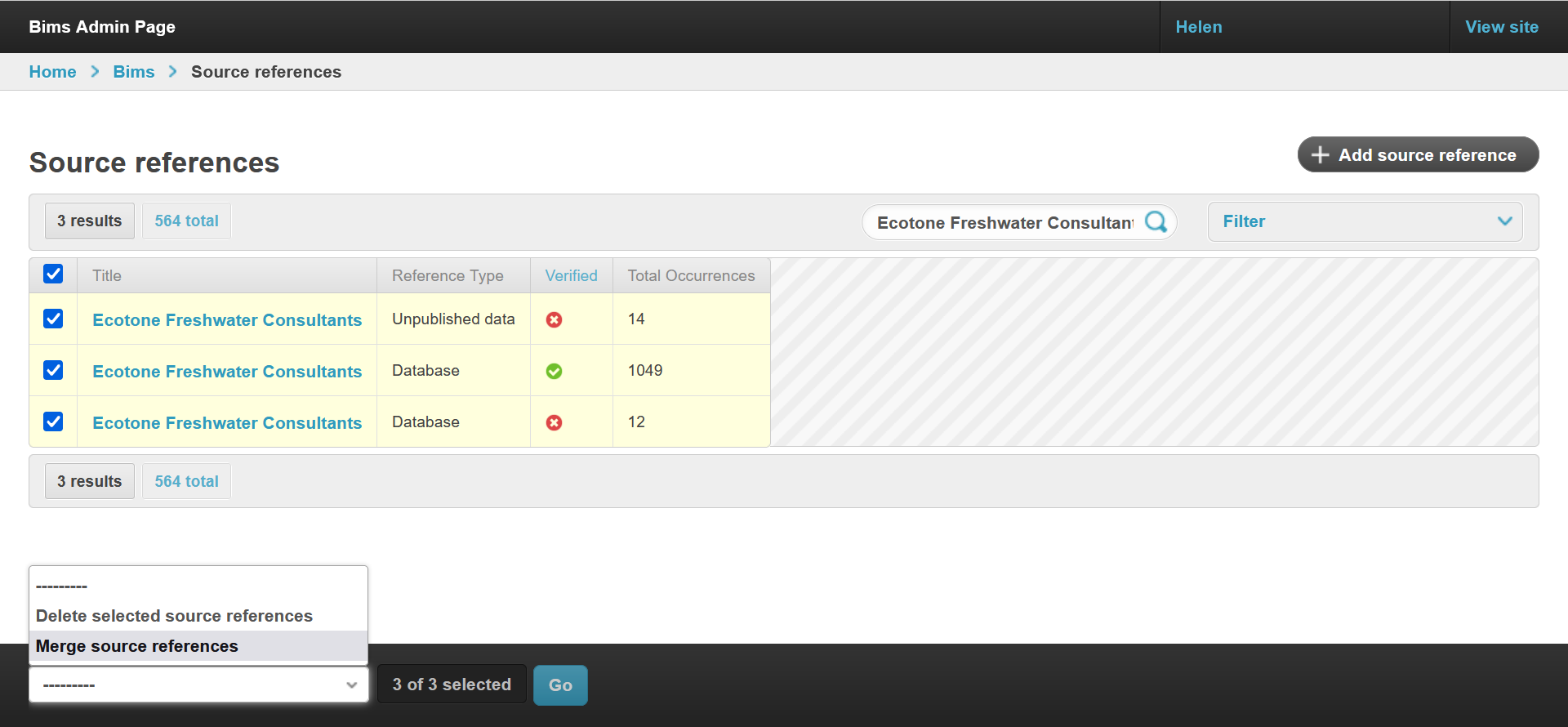Click the plus icon on Add source reference
The width and height of the screenshot is (1568, 727).
pos(1320,154)
